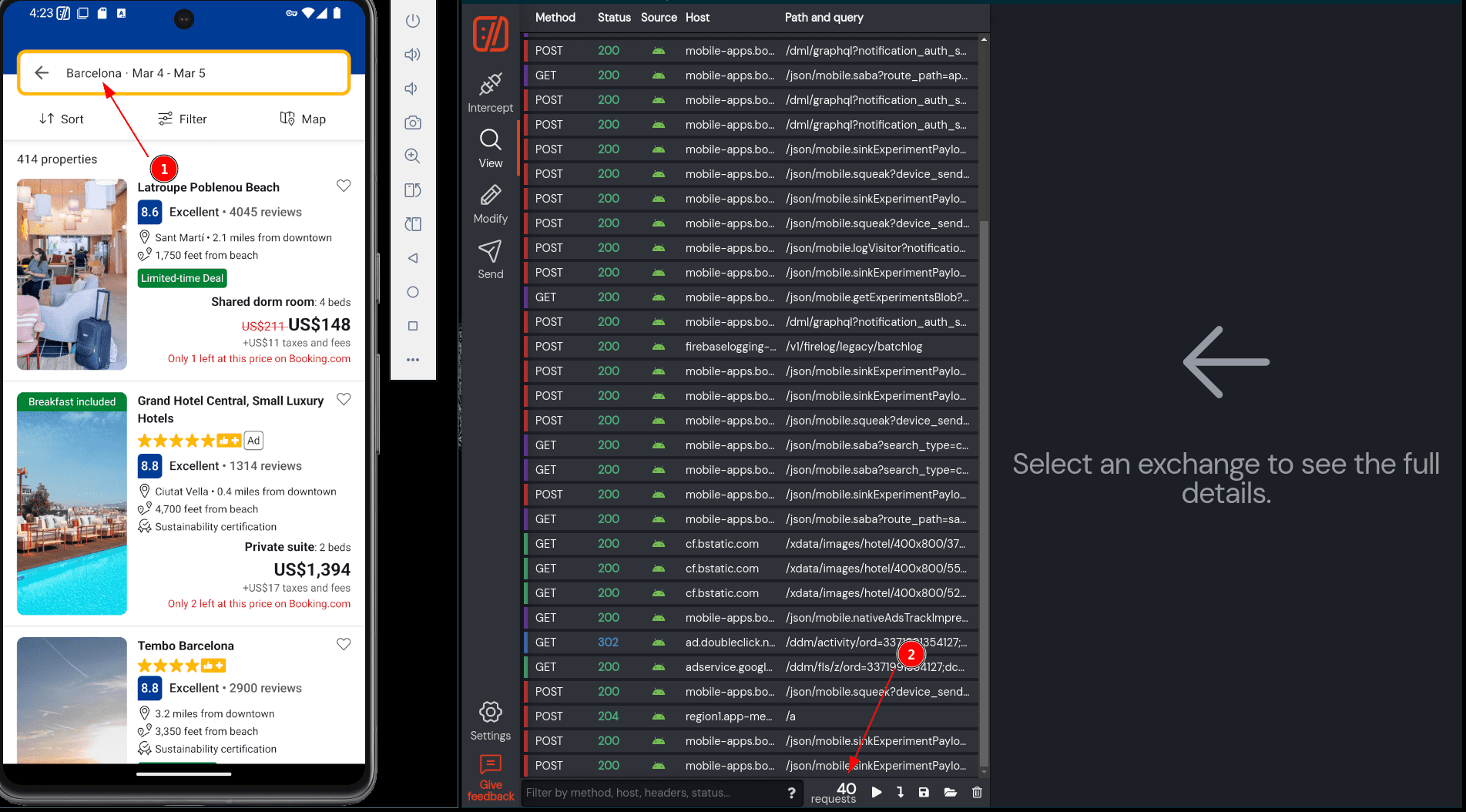Viewport: 1466px width, 812px height.
Task: Clear all requests with trash icon
Action: pyautogui.click(x=977, y=792)
